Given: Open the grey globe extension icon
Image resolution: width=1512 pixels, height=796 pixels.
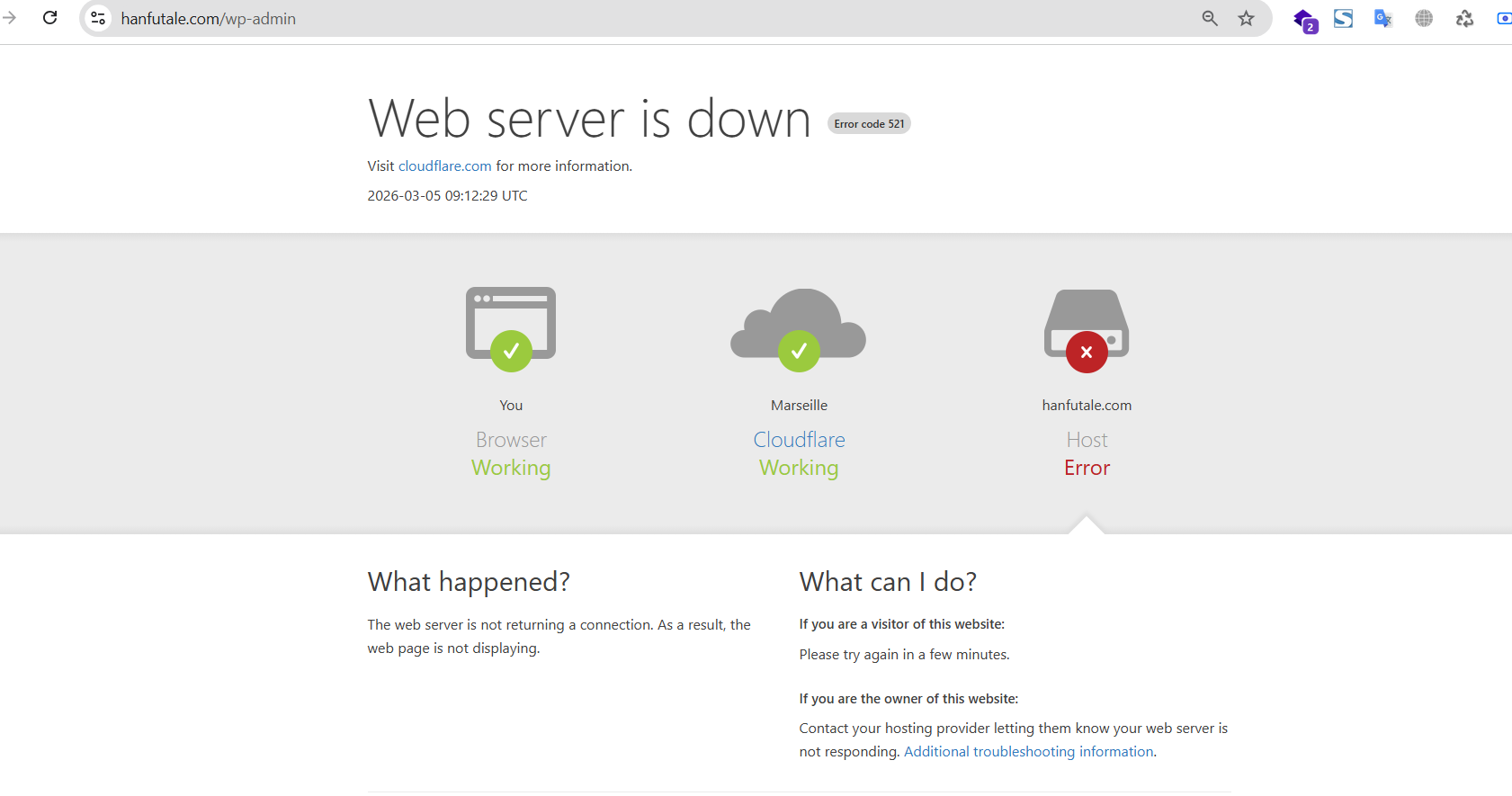Looking at the screenshot, I should tap(1424, 18).
